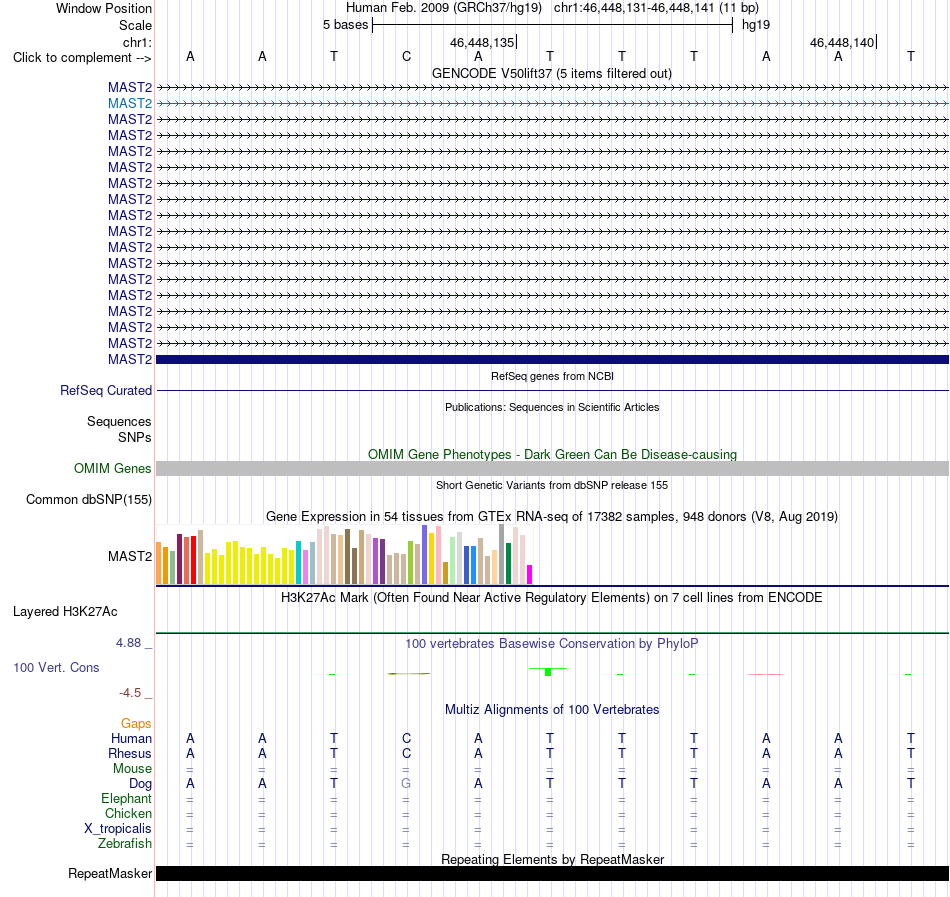Click the C base in Rhesus alignment row
Viewport: 950px width, 897px height.
click(x=407, y=753)
